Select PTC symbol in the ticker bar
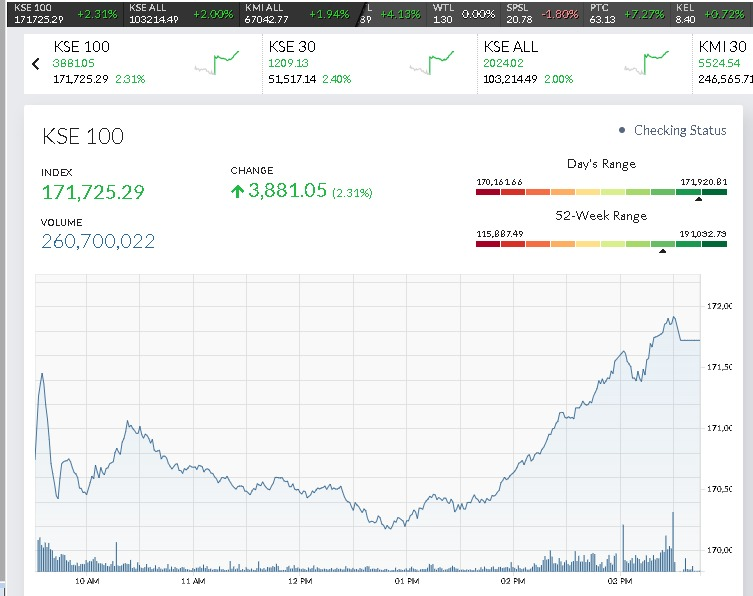Screen dimensions: 753x596 pos(626,14)
